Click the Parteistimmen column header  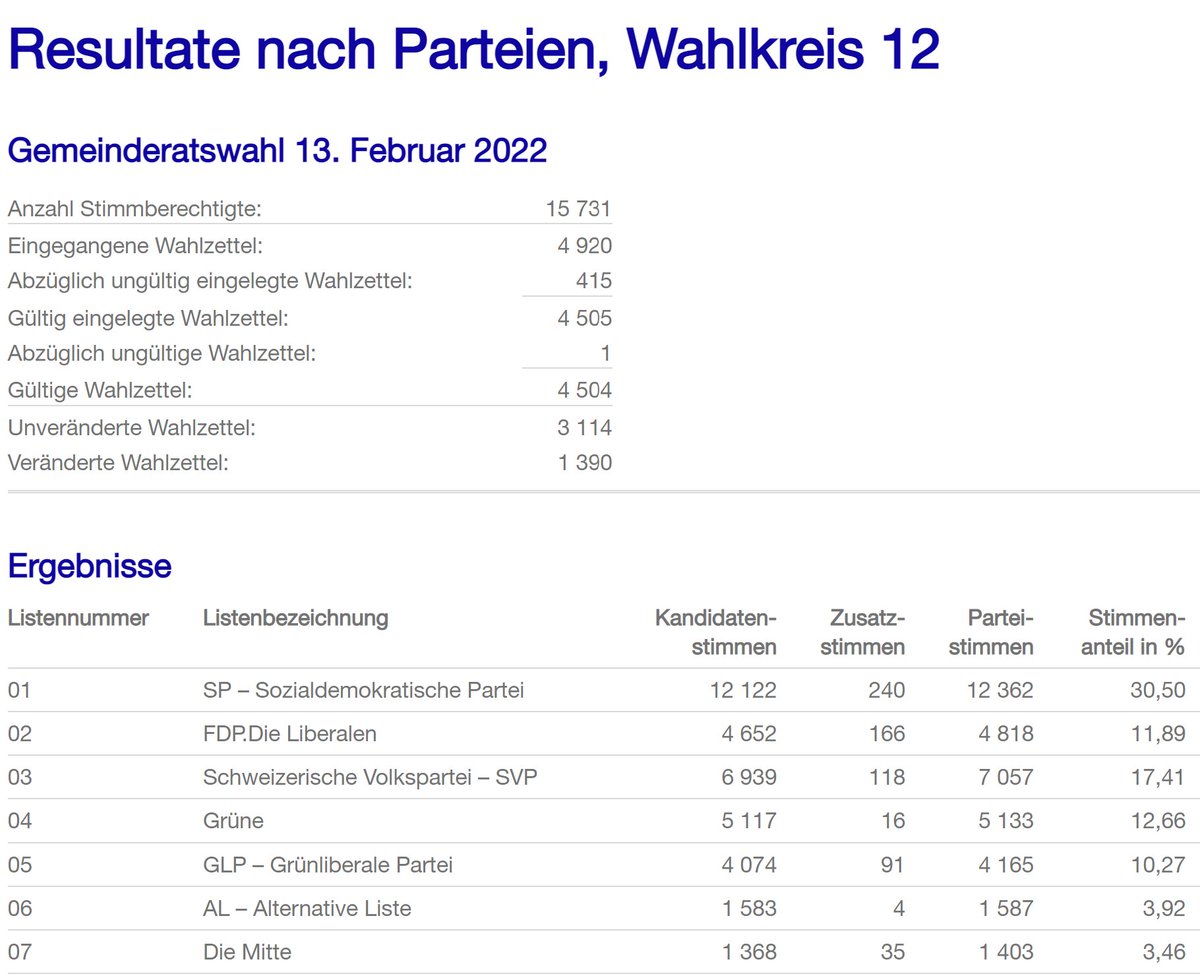[x=991, y=632]
